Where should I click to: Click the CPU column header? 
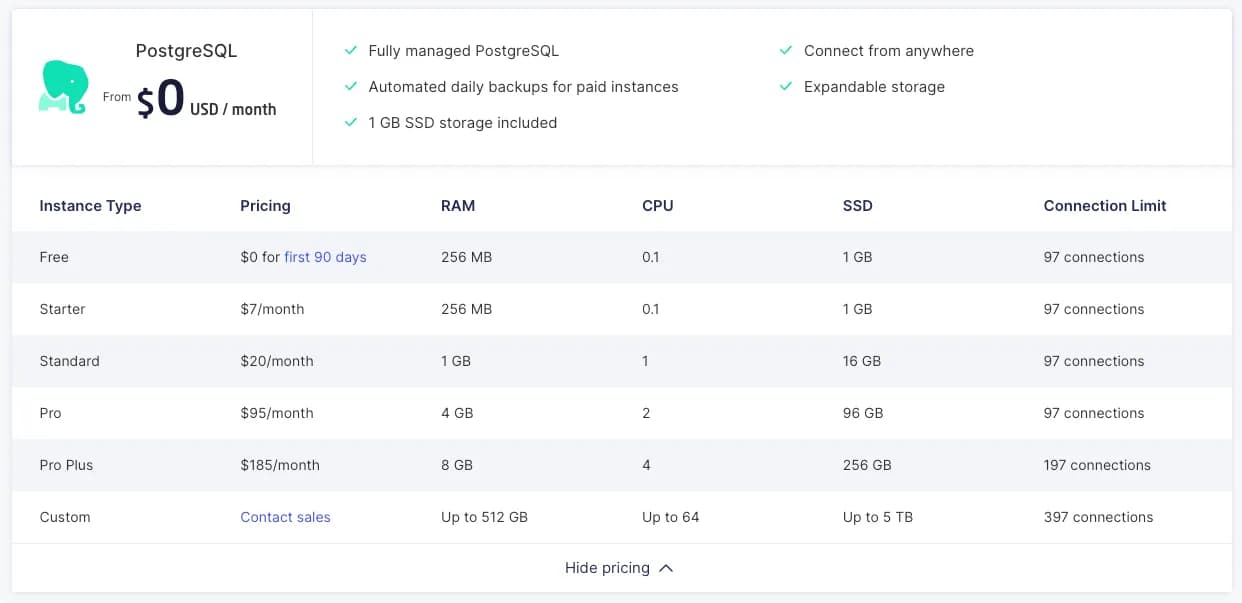[658, 205]
